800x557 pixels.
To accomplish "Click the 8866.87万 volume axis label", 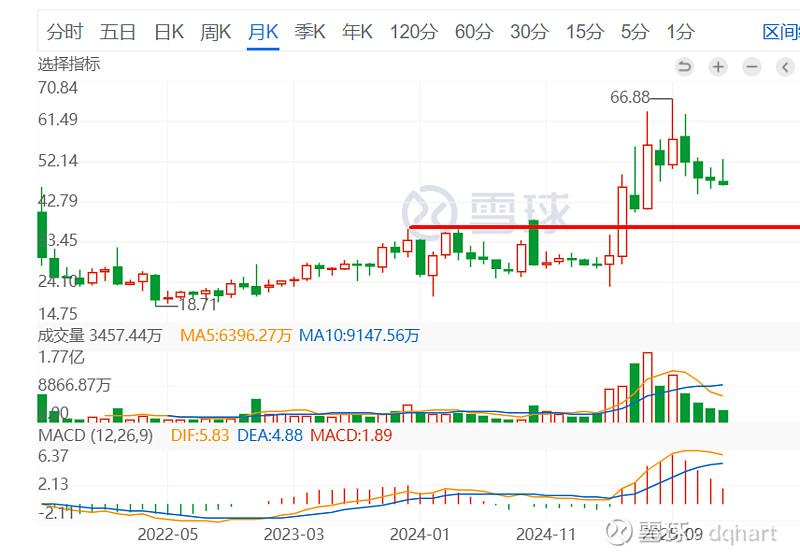I will 74,385.
